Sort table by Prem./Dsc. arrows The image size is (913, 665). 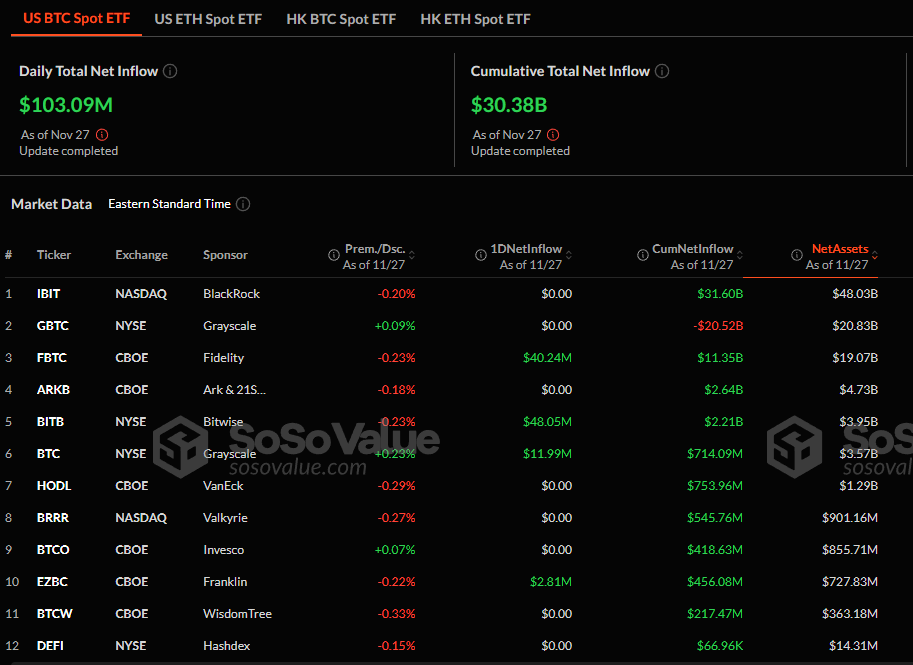[412, 255]
